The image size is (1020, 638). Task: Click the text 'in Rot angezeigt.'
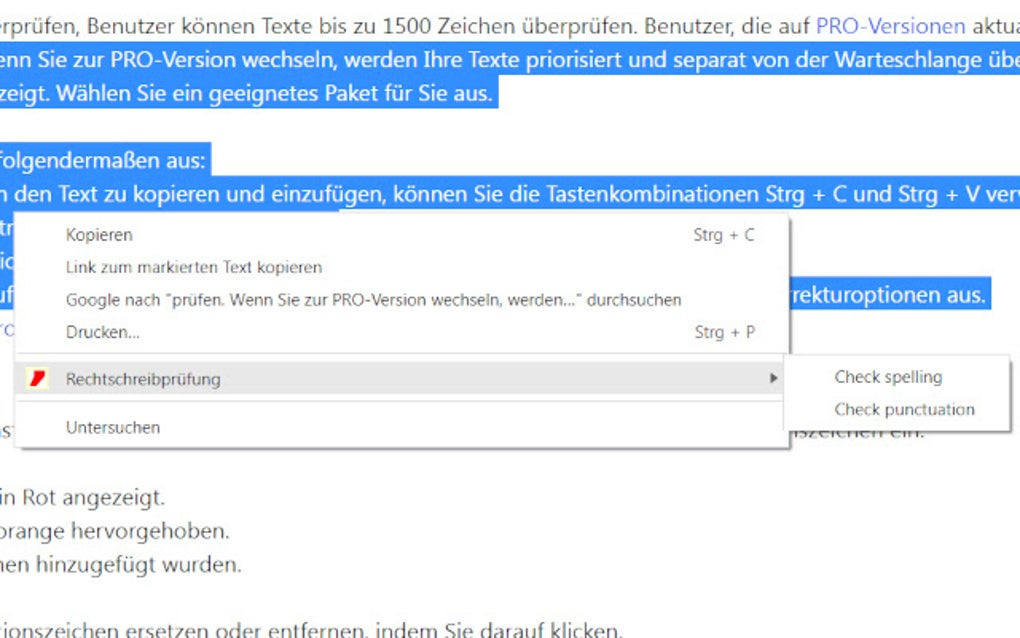click(82, 497)
